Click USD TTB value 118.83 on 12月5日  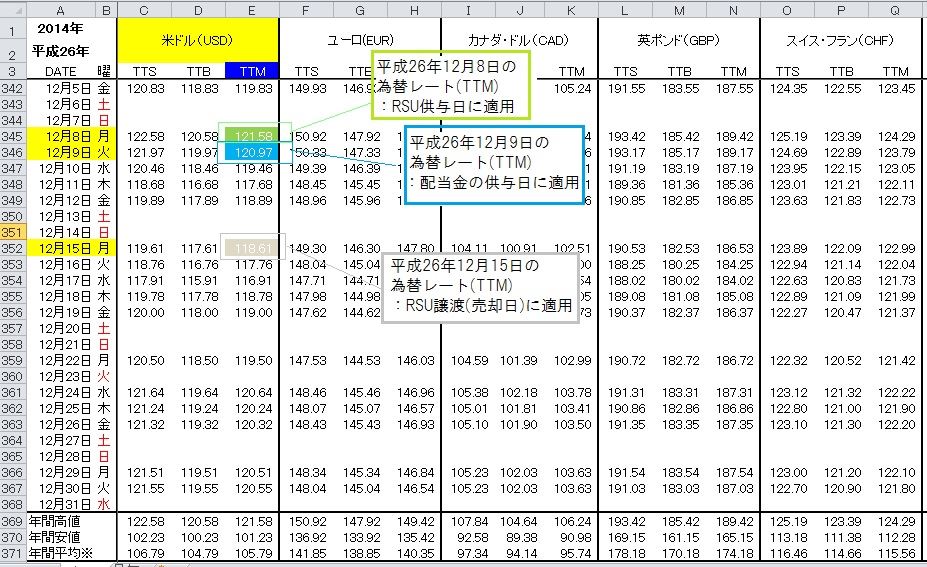(x=199, y=89)
